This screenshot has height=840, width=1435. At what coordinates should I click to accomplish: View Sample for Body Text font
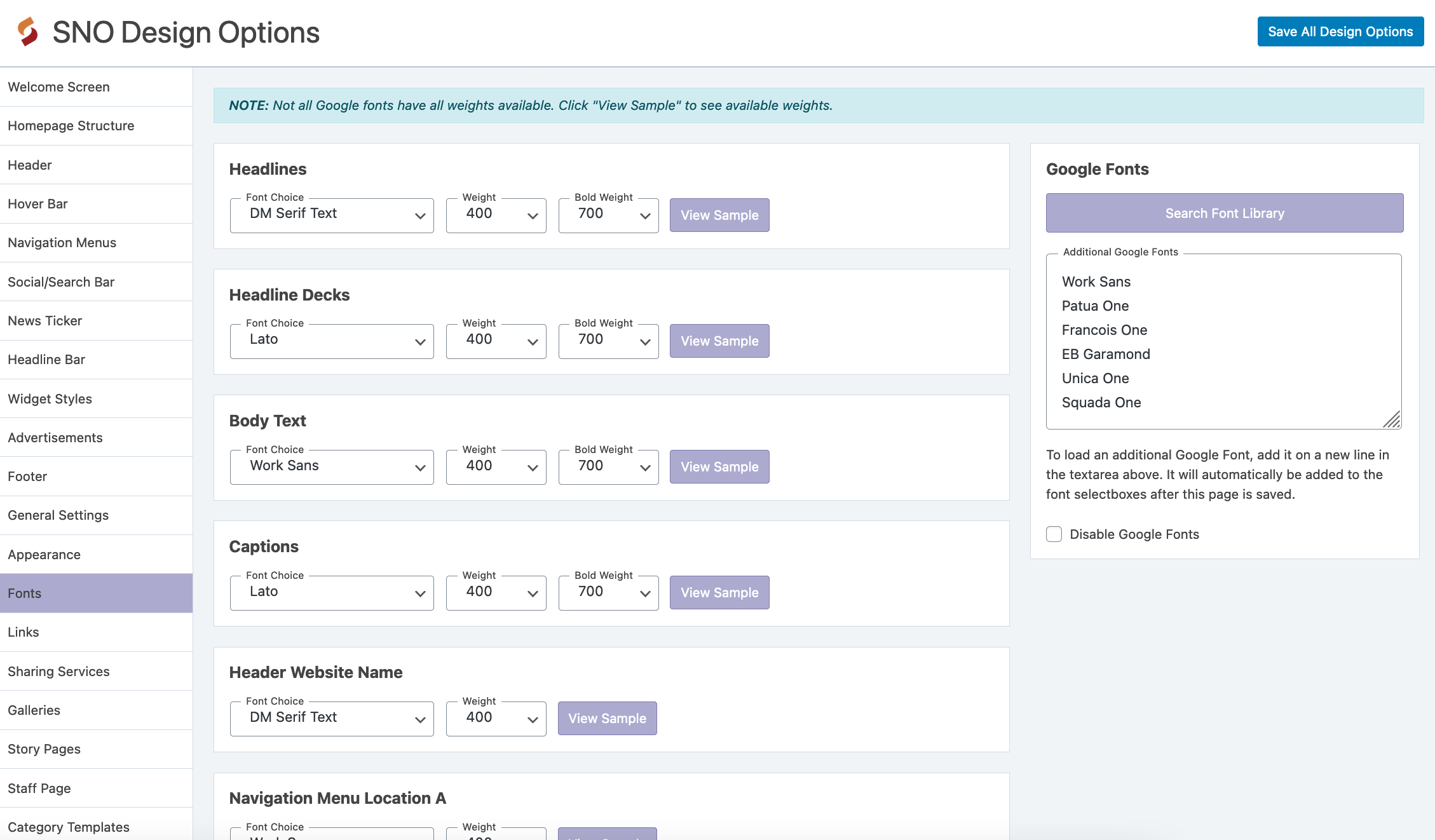(x=719, y=466)
